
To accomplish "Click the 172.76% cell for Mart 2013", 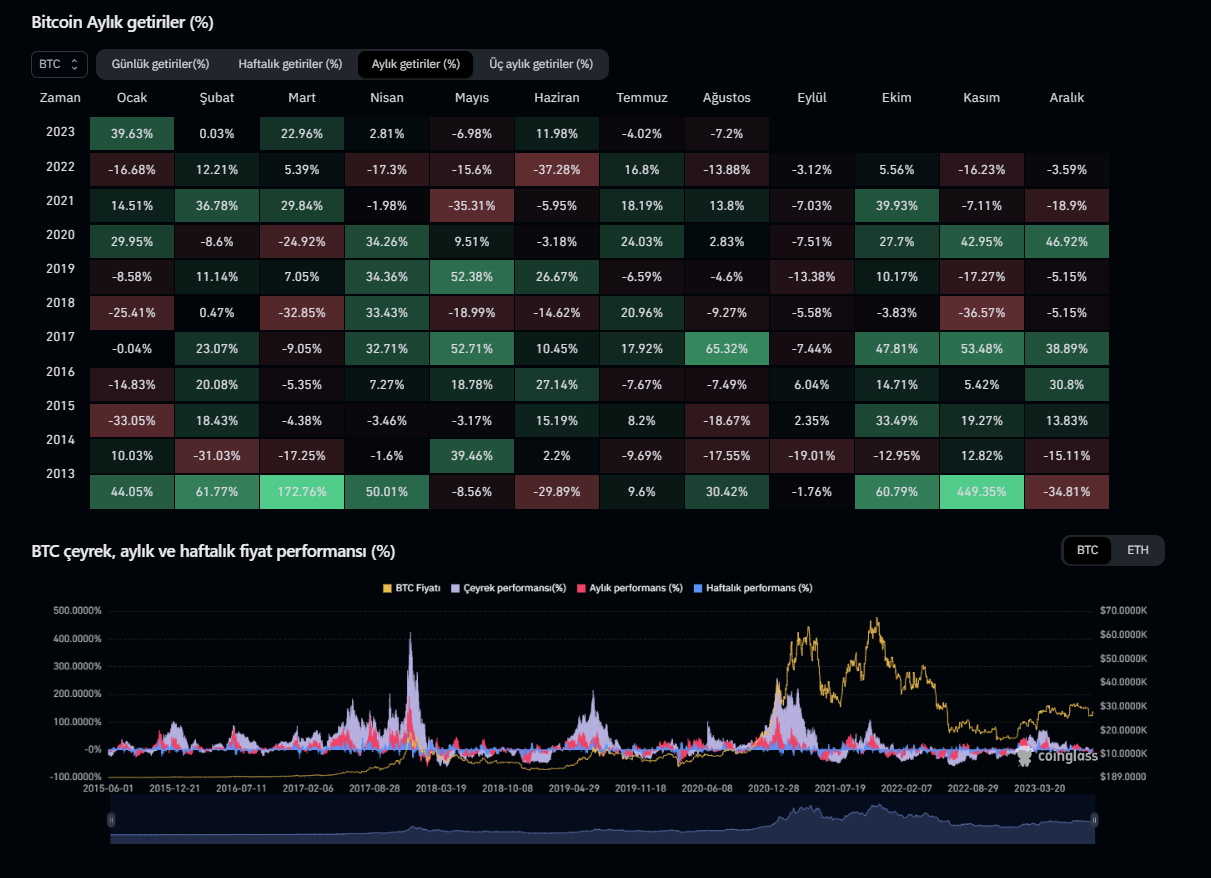I will (302, 492).
